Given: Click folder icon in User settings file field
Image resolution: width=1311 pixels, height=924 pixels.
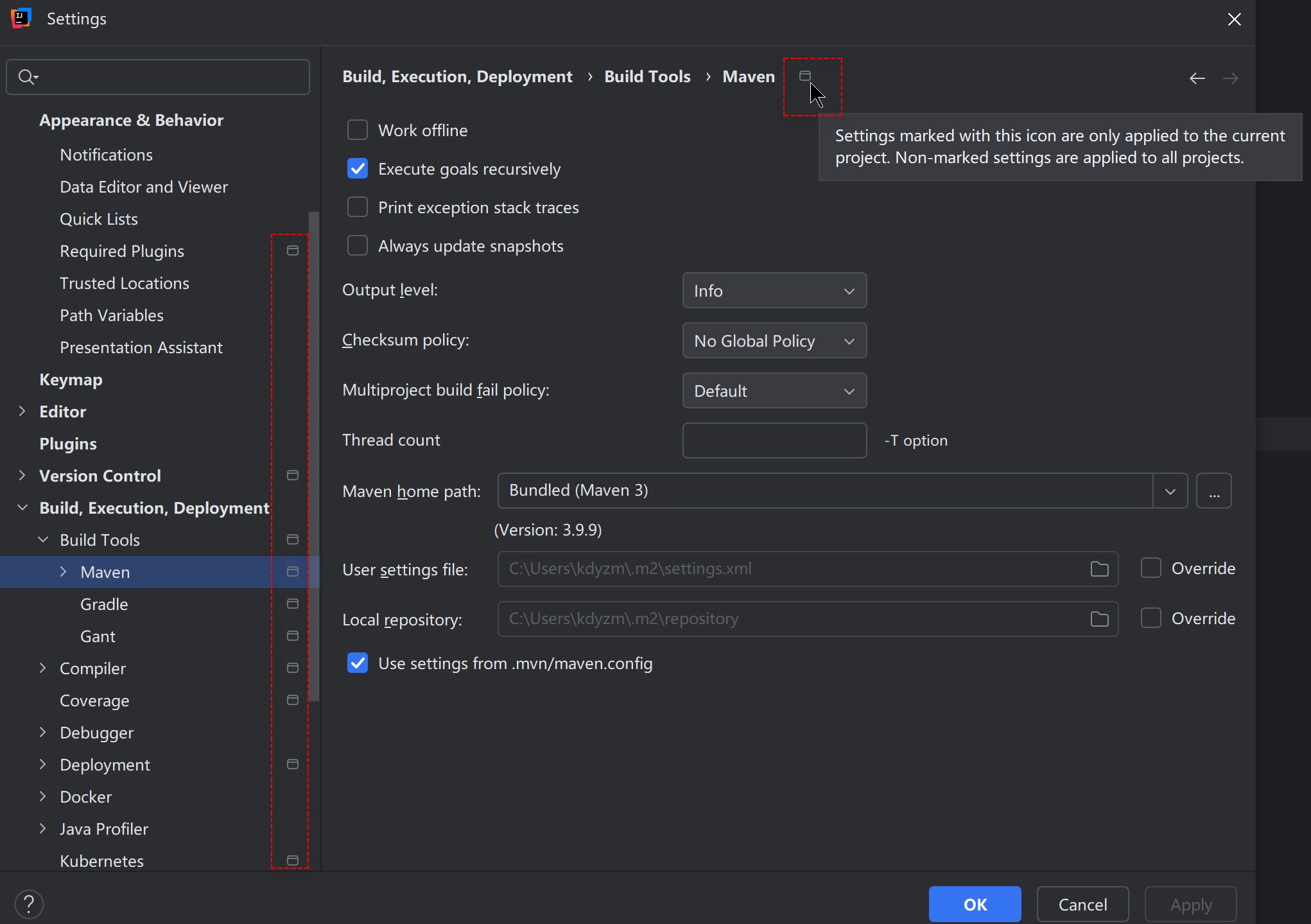Looking at the screenshot, I should pos(1099,569).
